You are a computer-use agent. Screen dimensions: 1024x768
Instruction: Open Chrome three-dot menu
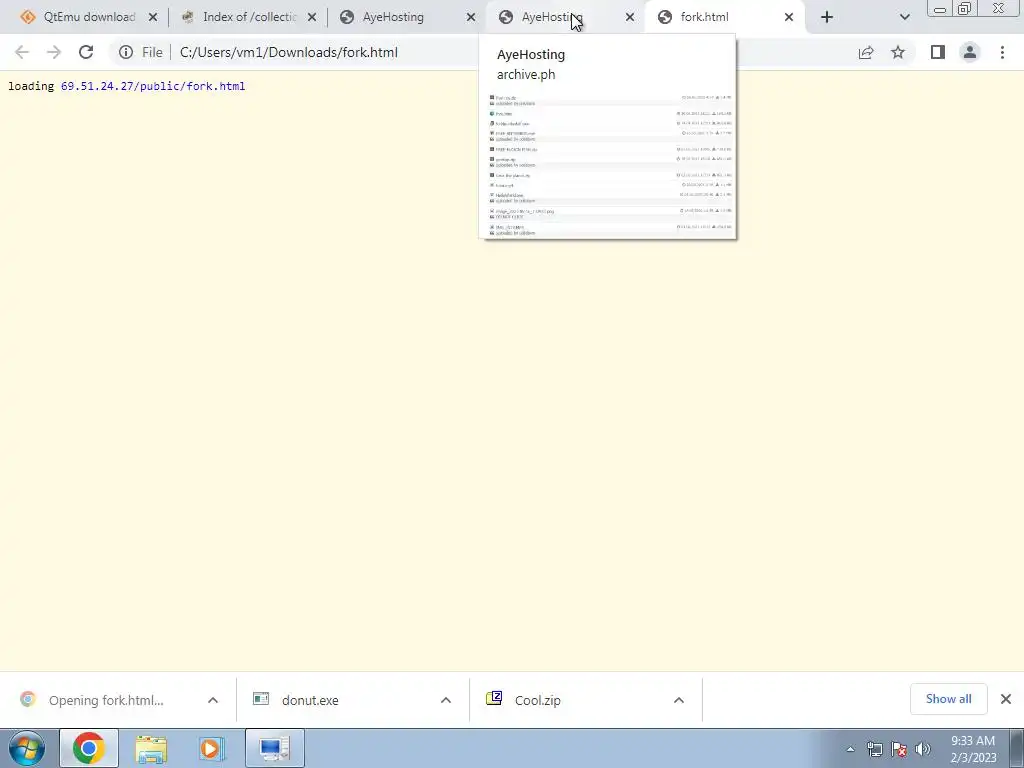[1002, 52]
